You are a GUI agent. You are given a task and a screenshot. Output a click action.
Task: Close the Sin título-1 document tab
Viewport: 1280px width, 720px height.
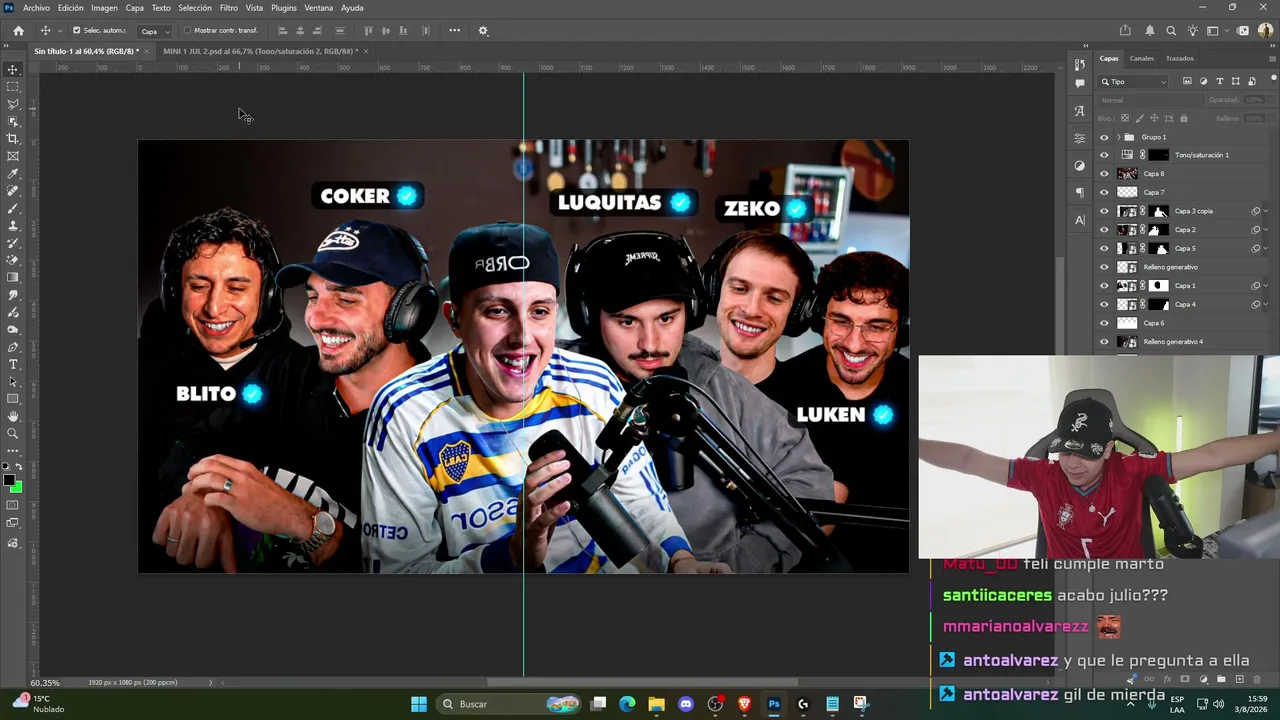coord(149,51)
